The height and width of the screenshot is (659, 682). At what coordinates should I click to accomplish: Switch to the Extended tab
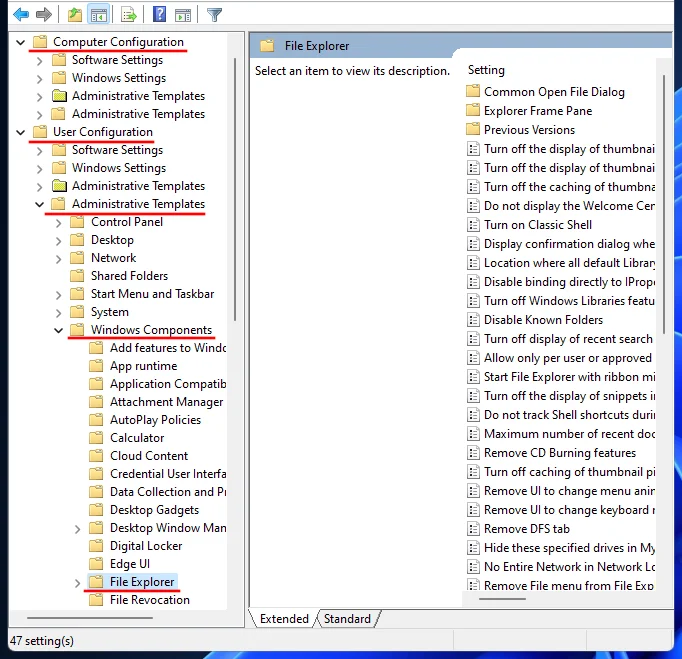click(284, 619)
